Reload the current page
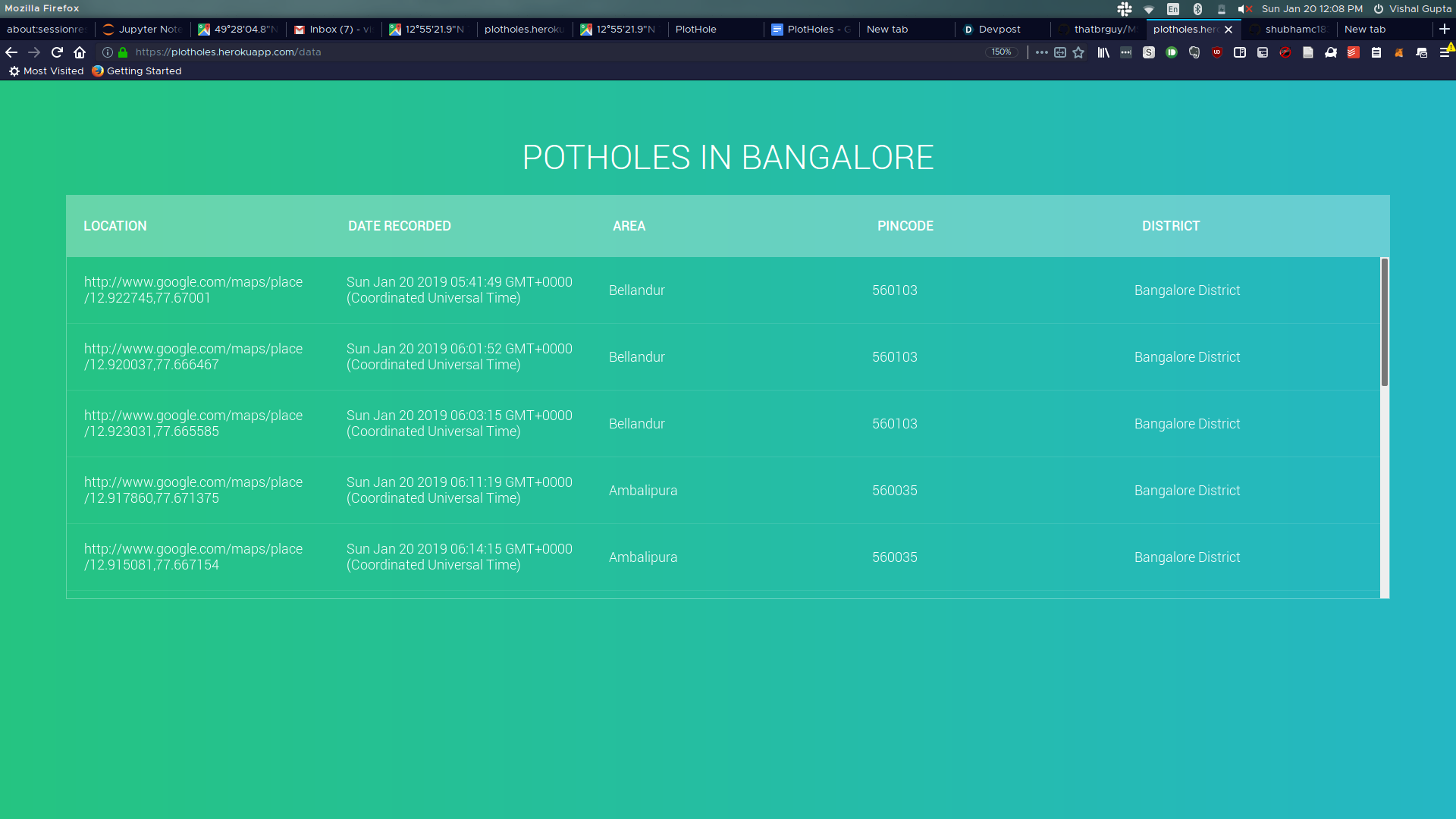This screenshot has width=1456, height=819. coord(57,52)
